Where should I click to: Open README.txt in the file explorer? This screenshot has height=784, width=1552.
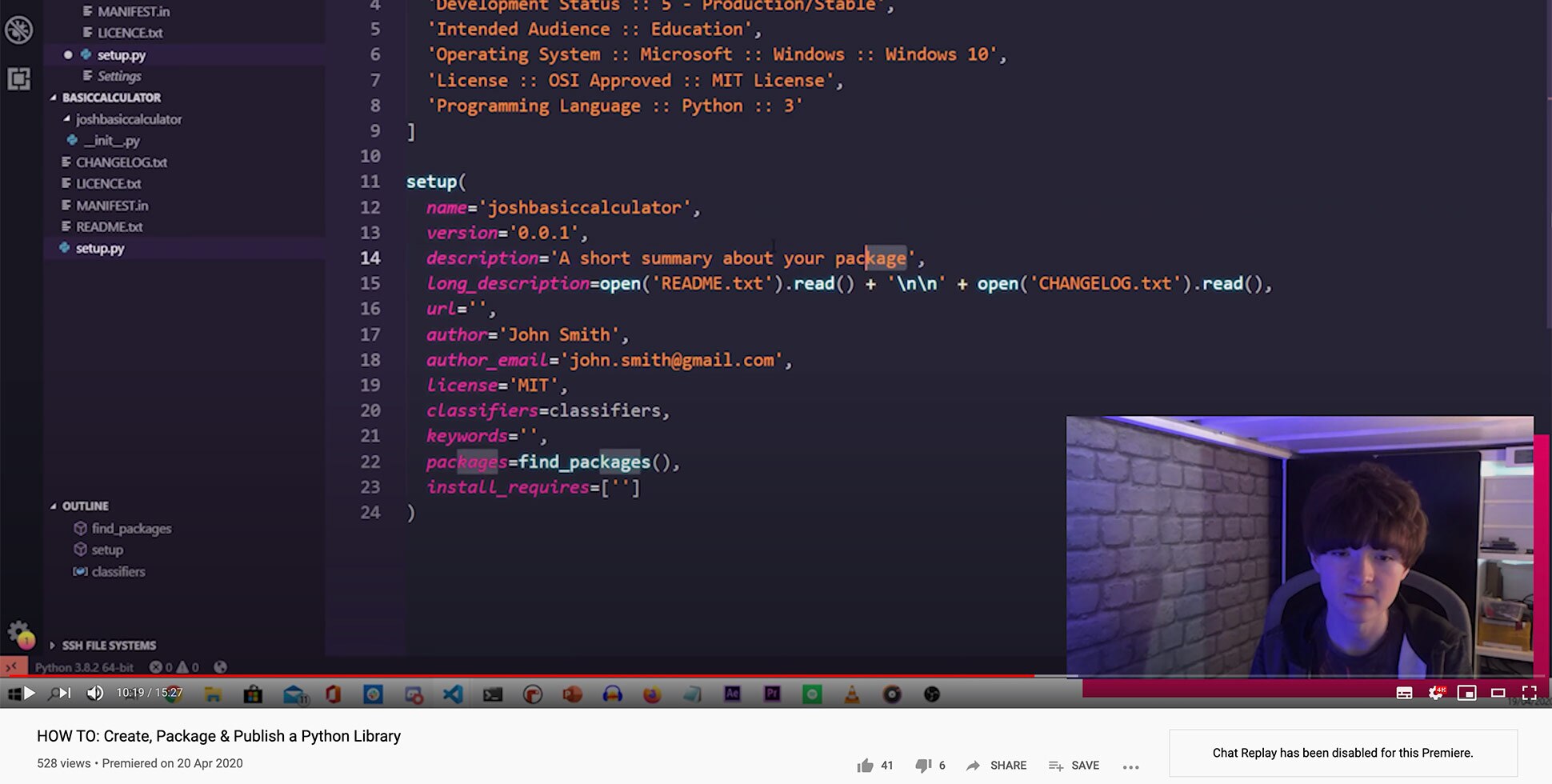(x=109, y=227)
